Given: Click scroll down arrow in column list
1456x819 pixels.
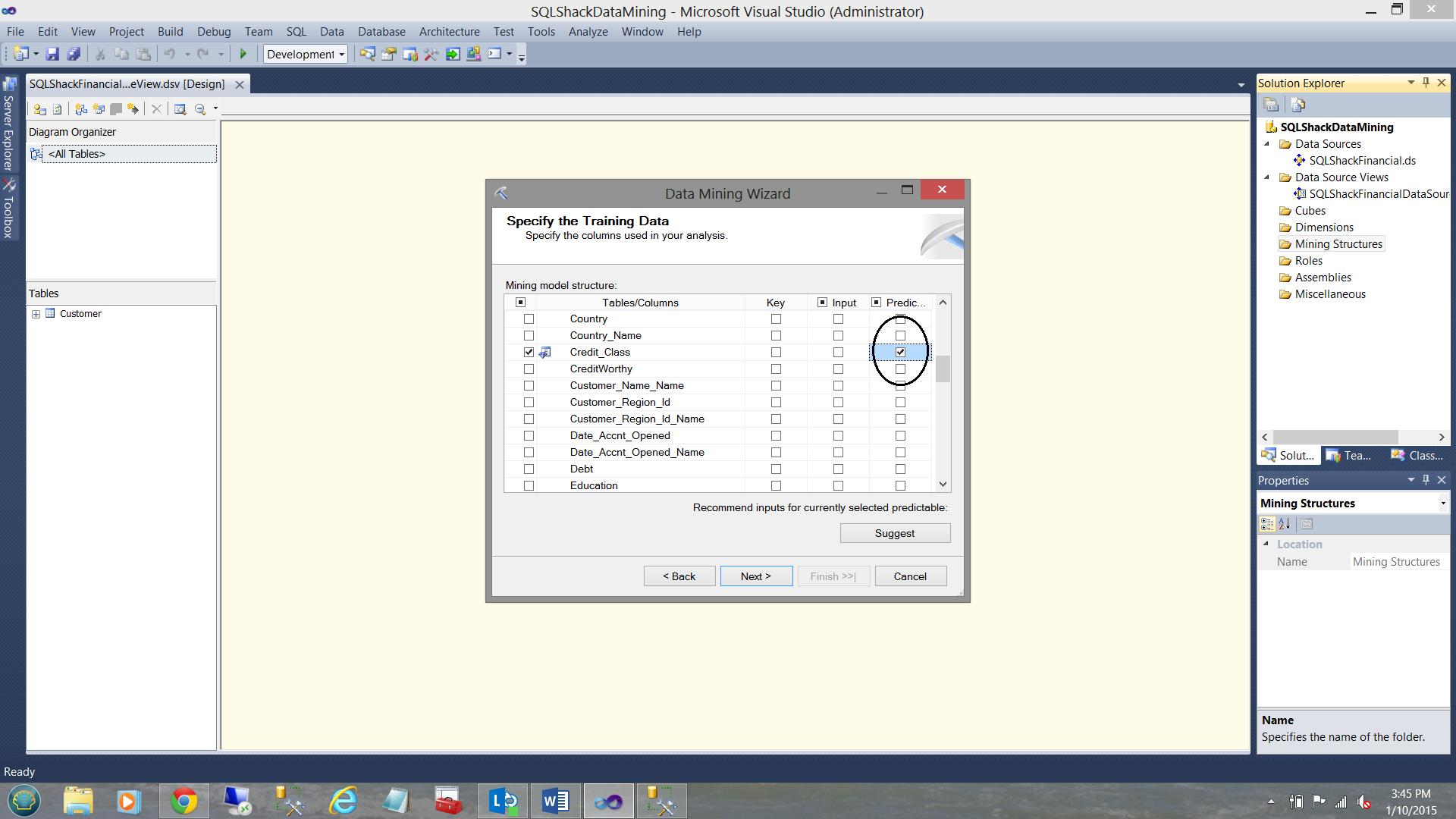Looking at the screenshot, I should [943, 484].
